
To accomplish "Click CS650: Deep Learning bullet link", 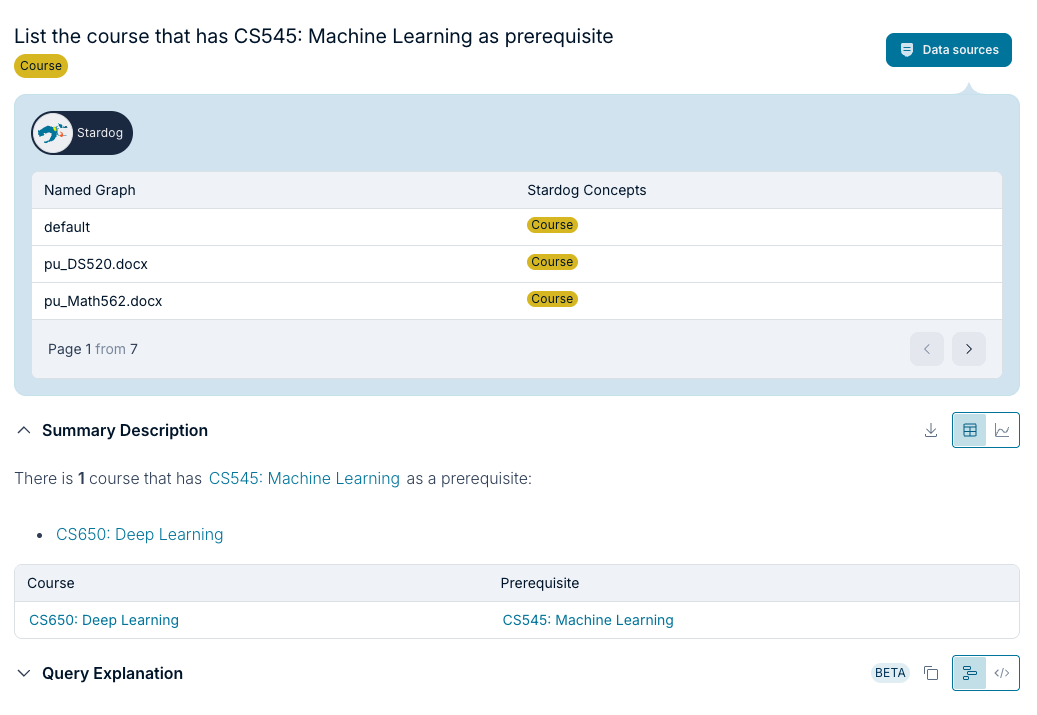I will 139,534.
